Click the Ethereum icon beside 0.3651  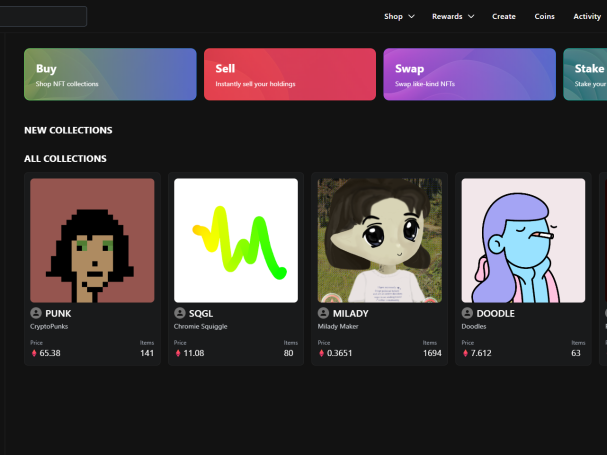321,353
